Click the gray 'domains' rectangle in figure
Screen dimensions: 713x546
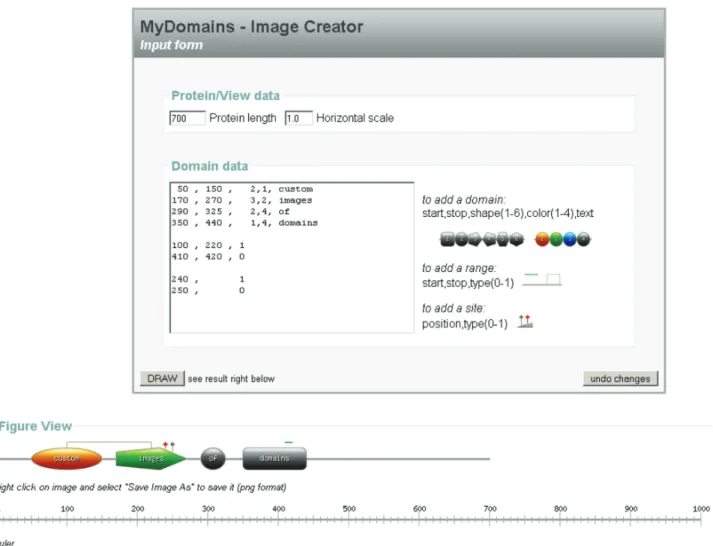[275, 458]
